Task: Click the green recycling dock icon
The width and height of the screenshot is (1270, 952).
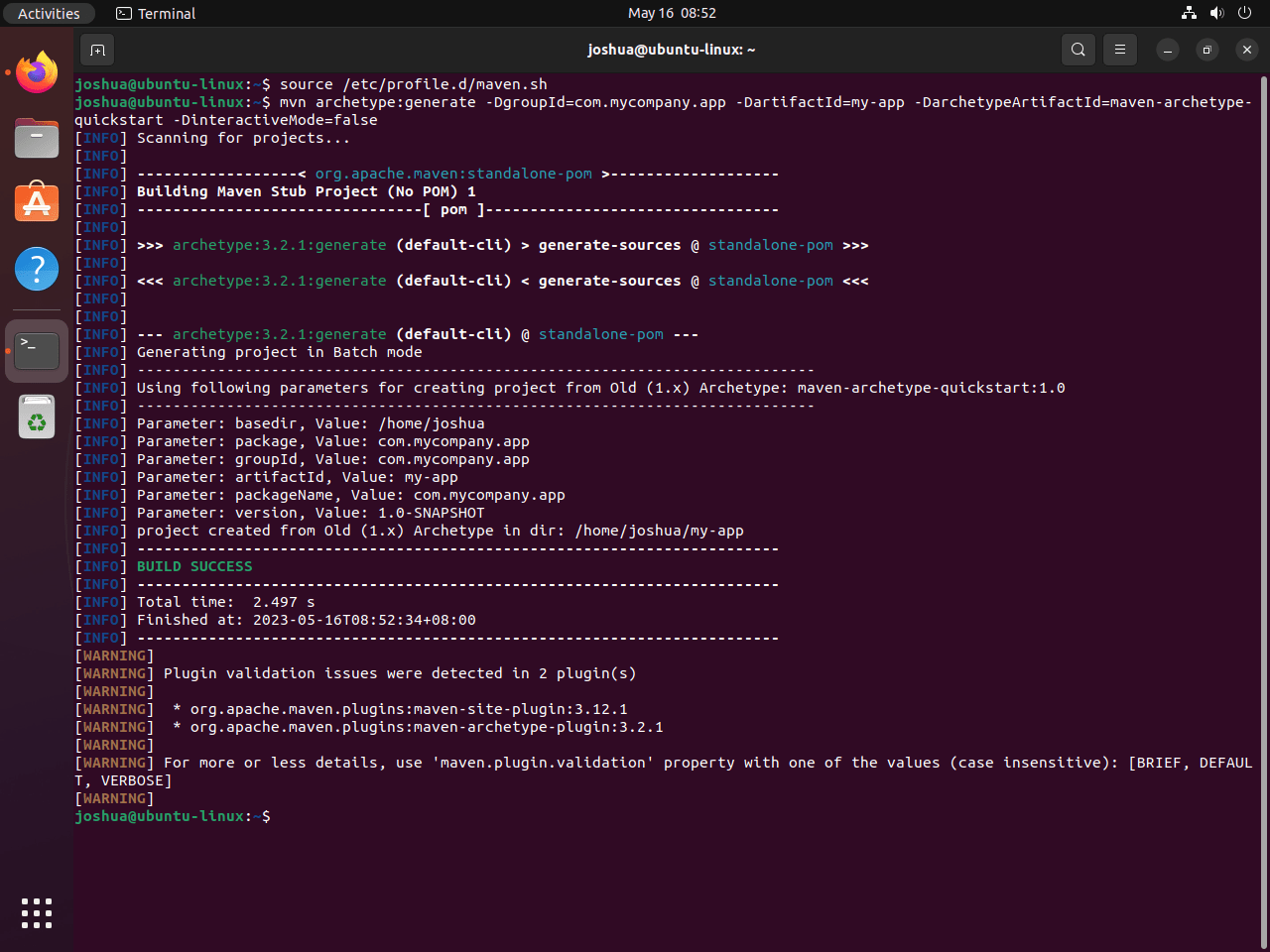Action: [37, 416]
